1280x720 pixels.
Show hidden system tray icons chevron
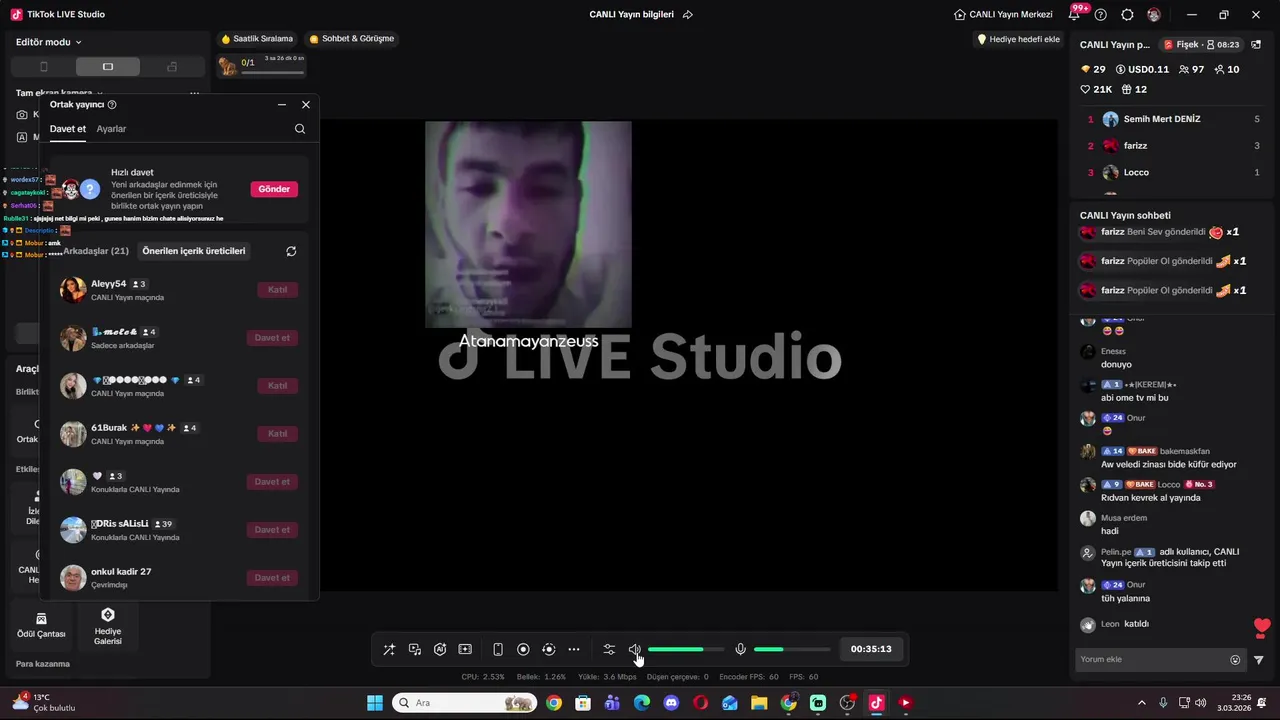click(1142, 703)
